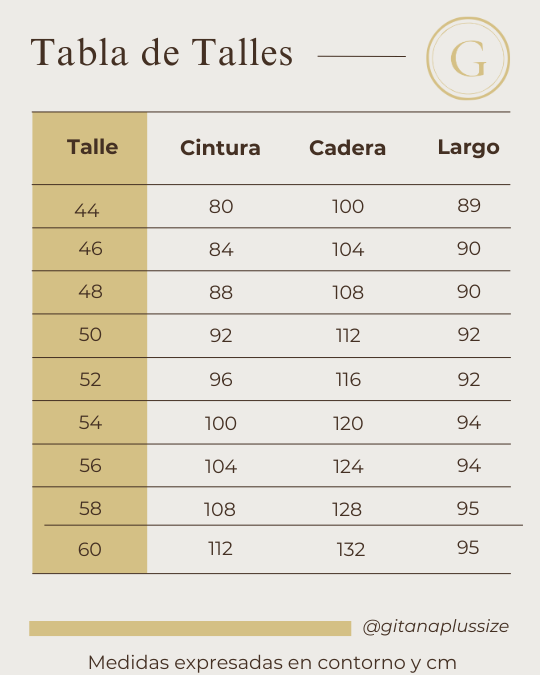Click waist value 88 for size 48

[x=221, y=293]
